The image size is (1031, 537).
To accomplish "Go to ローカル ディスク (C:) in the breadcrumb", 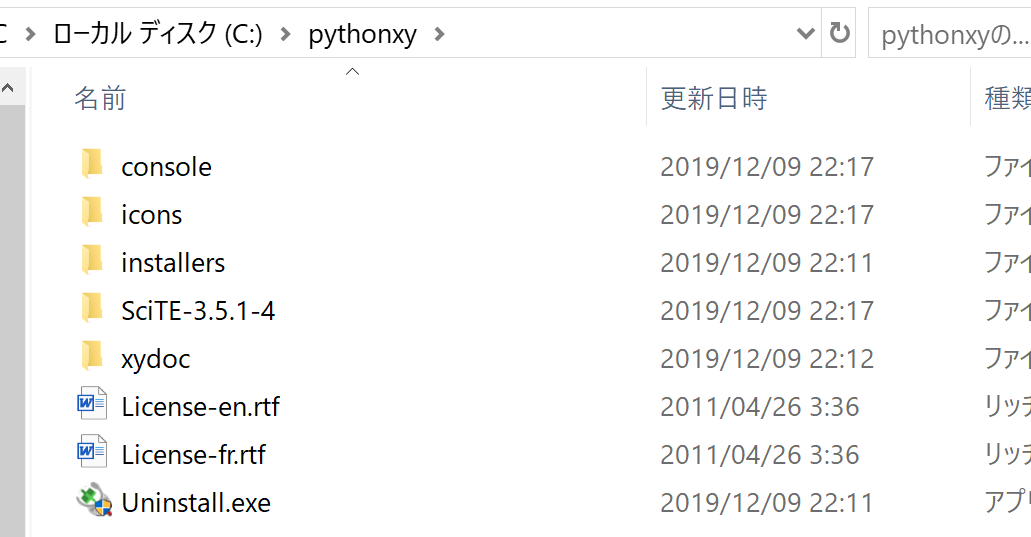I will tap(158, 34).
